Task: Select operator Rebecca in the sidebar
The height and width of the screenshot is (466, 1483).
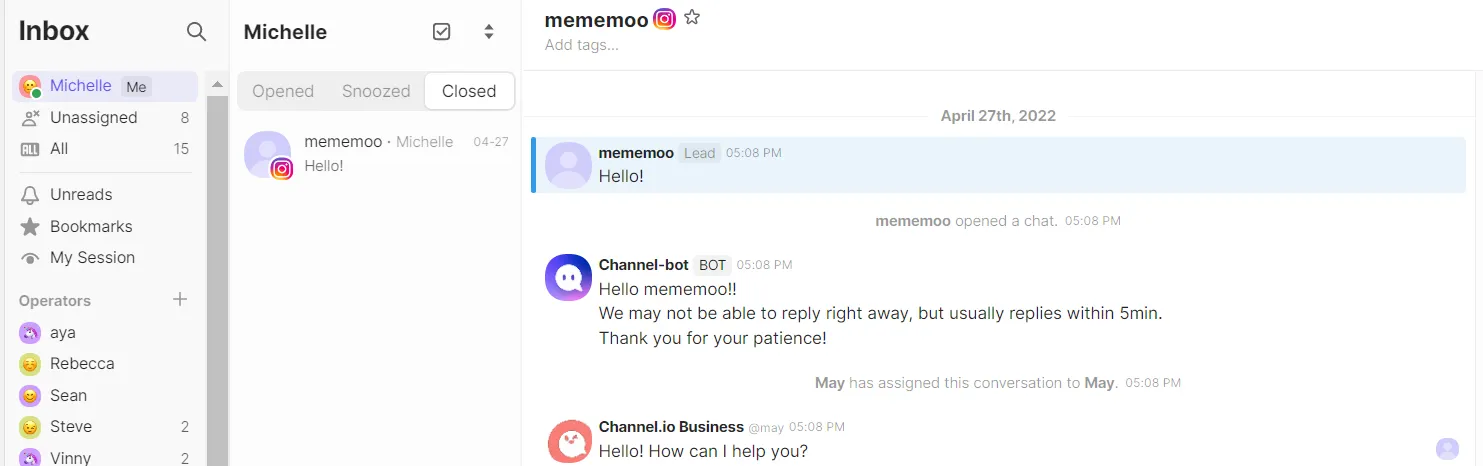Action: click(x=82, y=364)
